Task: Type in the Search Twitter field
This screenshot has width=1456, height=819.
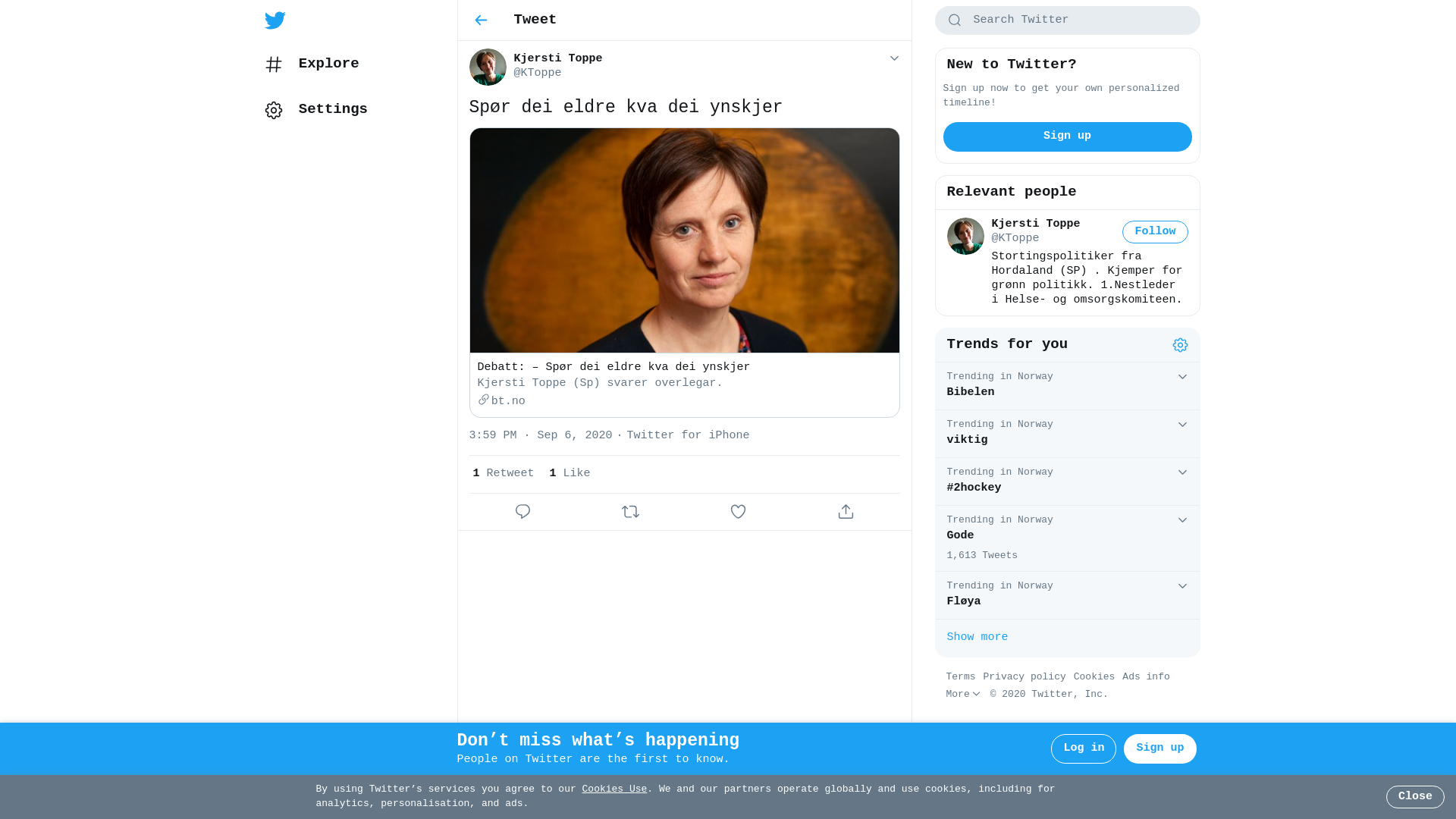Action: [x=1077, y=20]
